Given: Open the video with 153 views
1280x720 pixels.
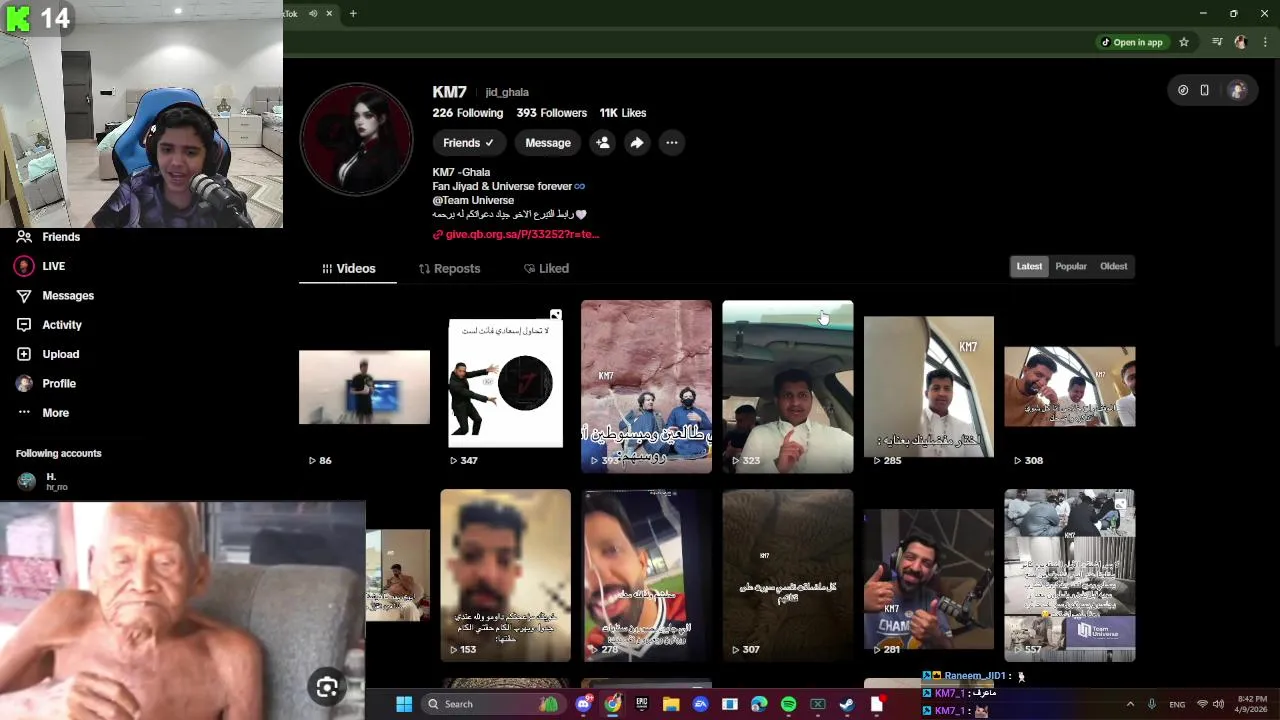Looking at the screenshot, I should point(505,575).
